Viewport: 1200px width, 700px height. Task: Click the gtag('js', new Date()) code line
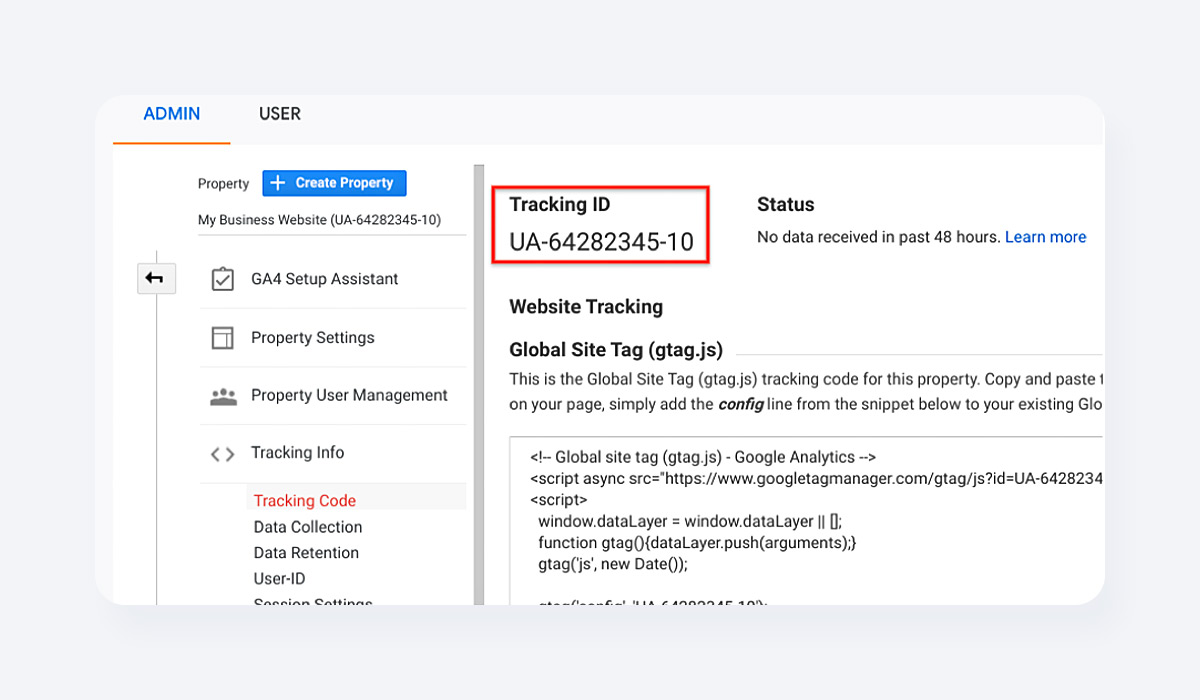click(613, 563)
